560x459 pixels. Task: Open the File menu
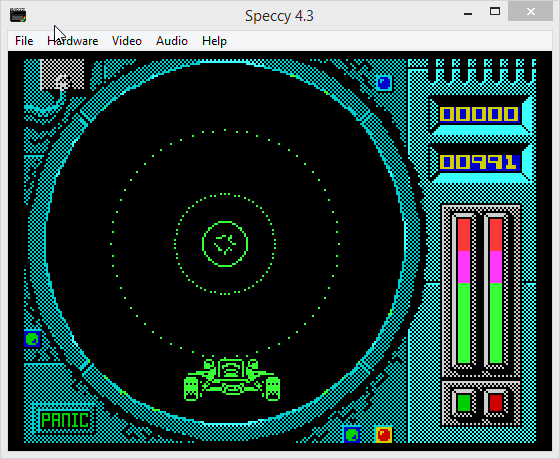tap(24, 41)
